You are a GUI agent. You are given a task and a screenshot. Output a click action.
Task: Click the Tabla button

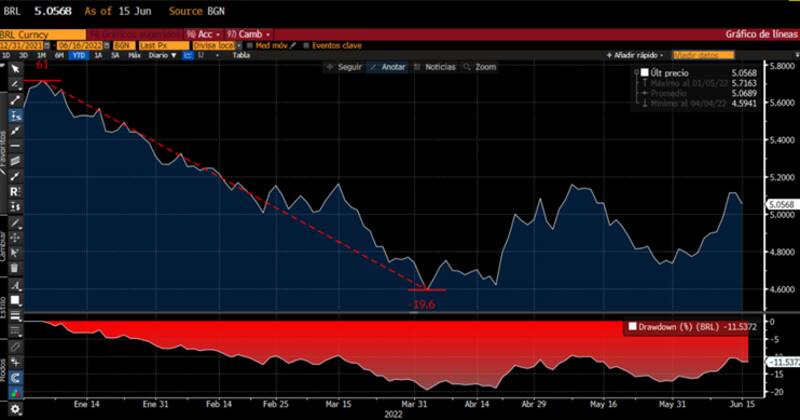[x=241, y=56]
